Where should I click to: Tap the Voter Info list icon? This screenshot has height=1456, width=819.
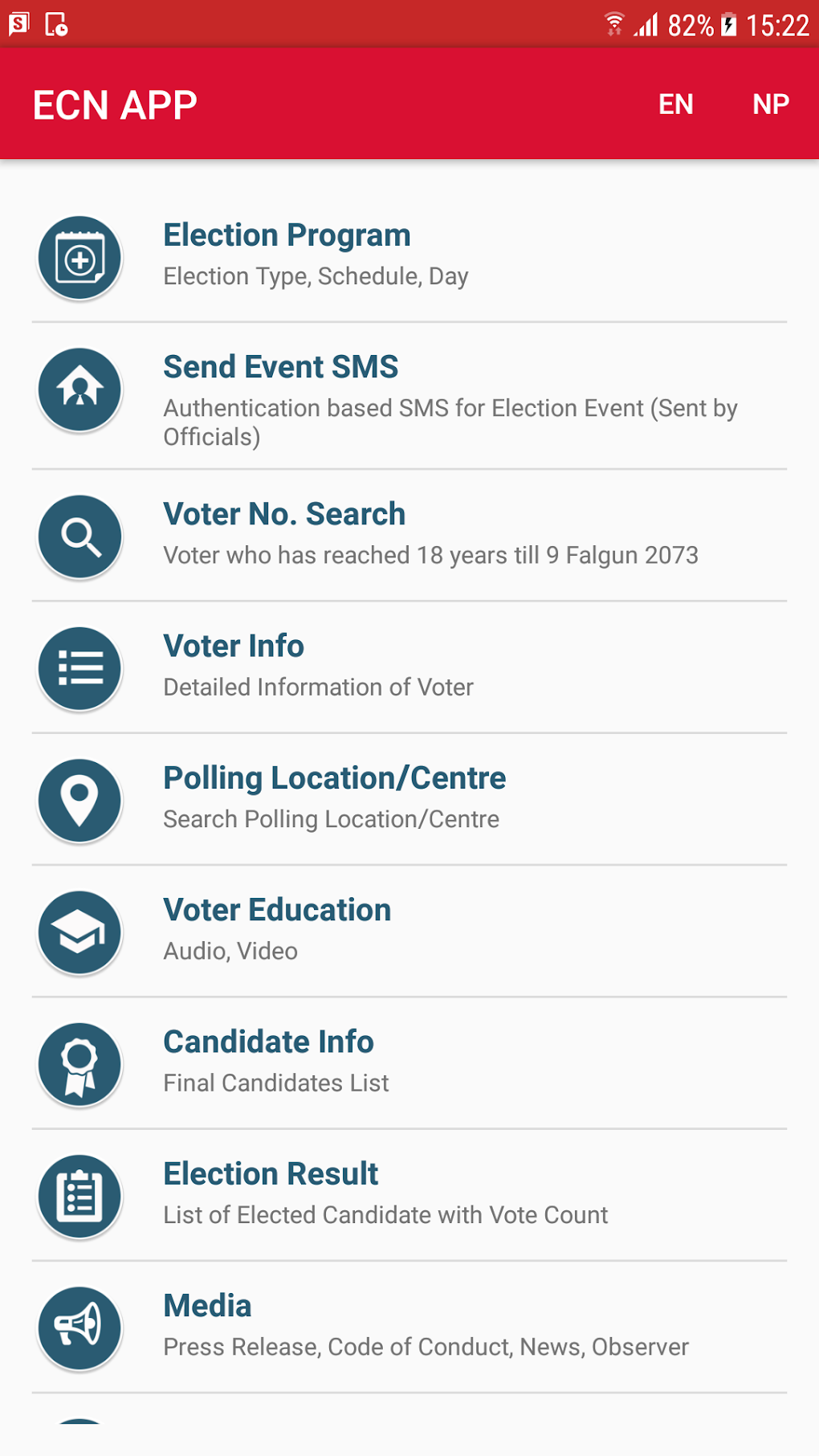(79, 668)
